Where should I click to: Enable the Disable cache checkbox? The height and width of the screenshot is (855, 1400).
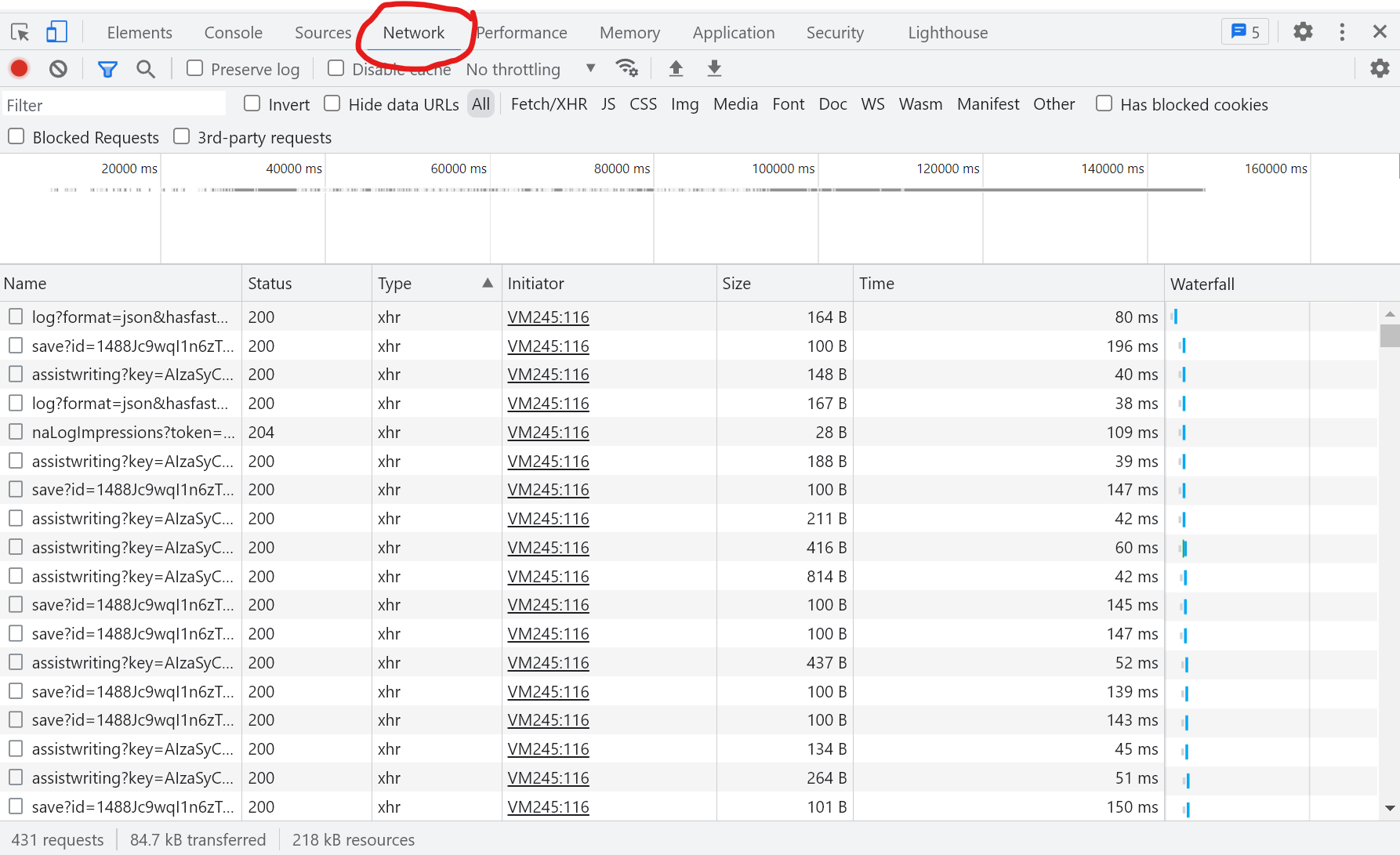(335, 68)
